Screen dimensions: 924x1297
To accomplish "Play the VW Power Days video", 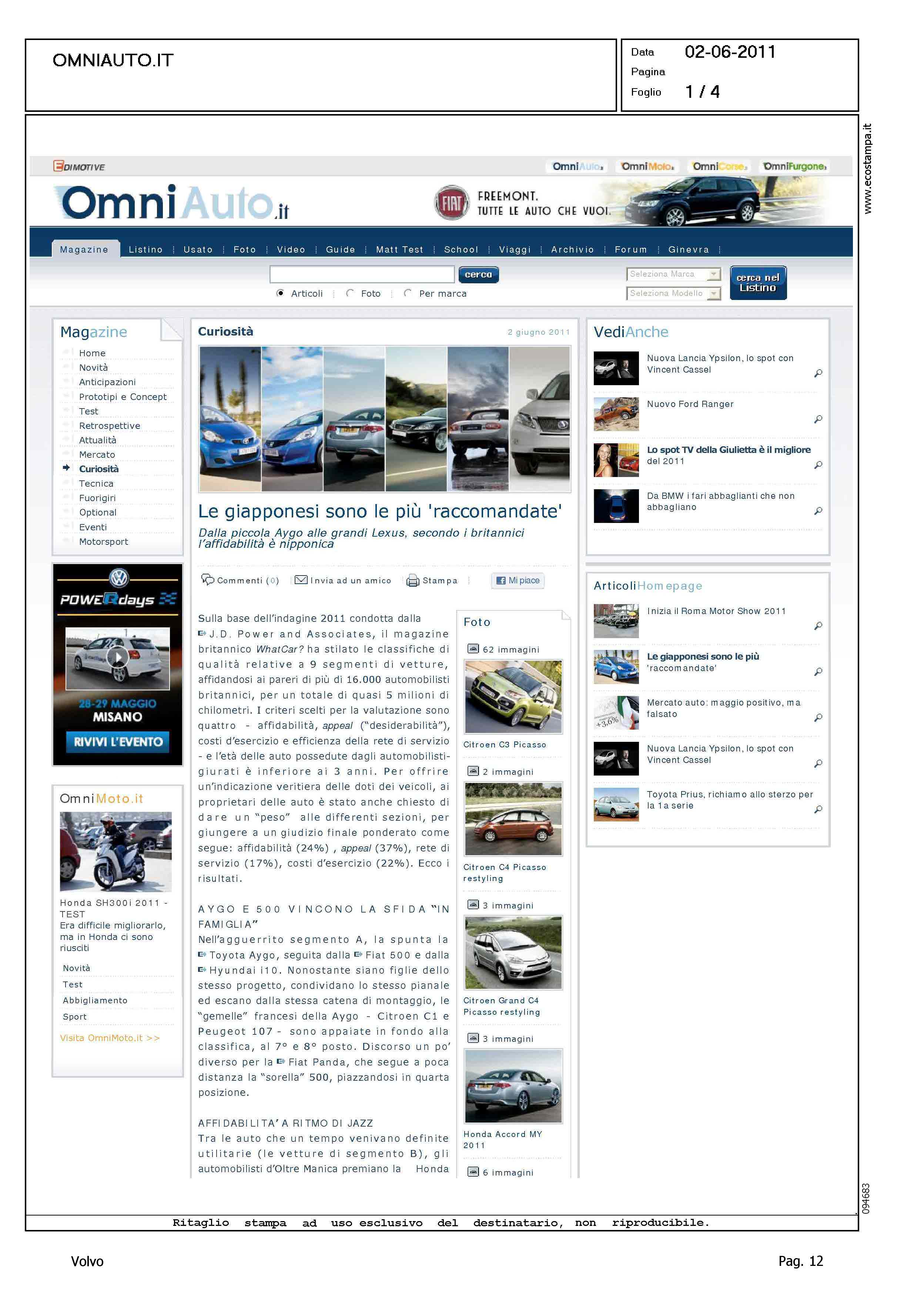I will (118, 657).
